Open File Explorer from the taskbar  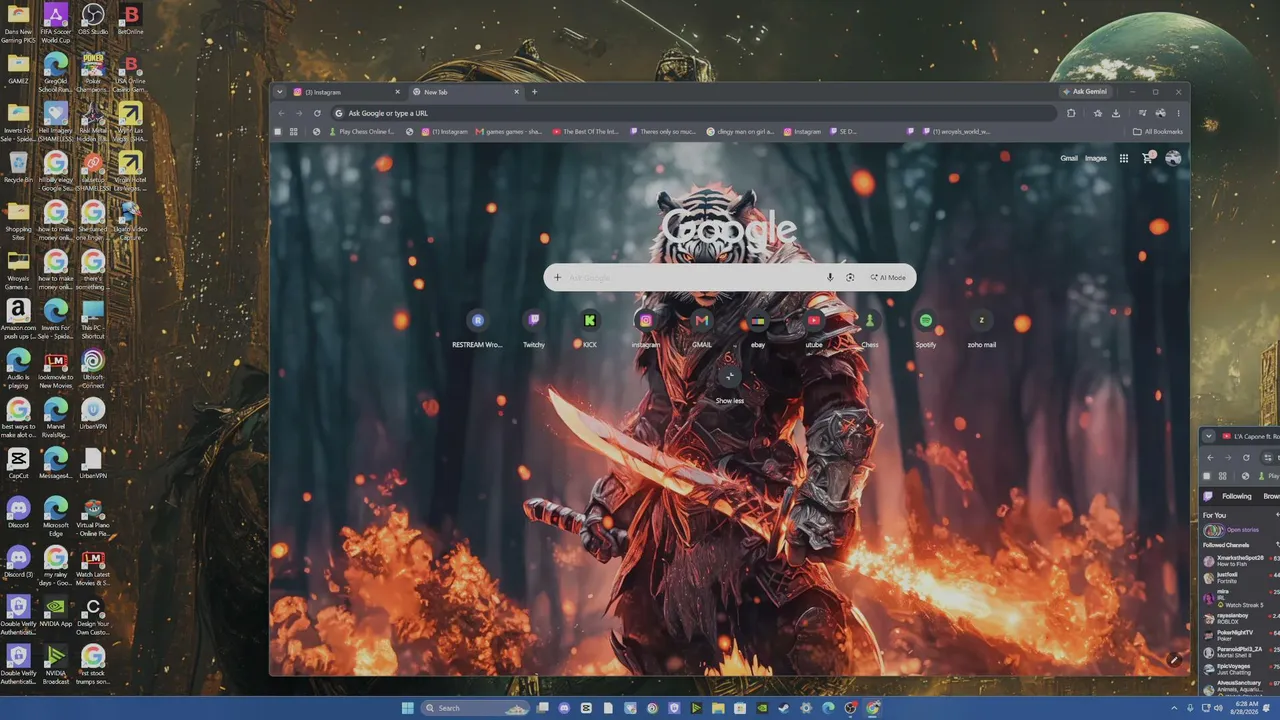pos(718,708)
